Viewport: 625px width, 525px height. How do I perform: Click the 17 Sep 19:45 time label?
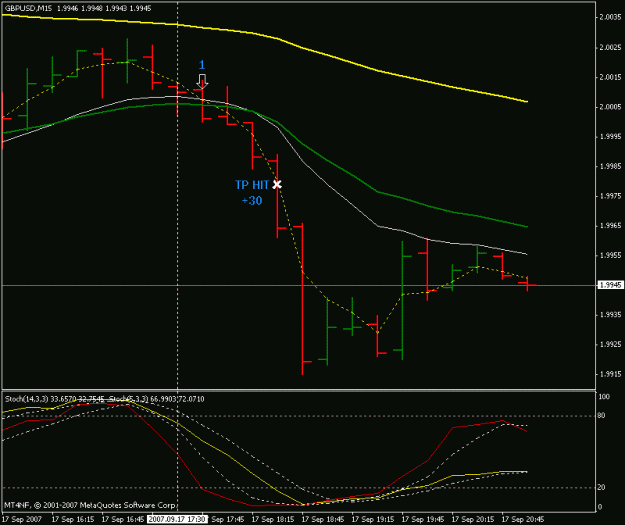(x=423, y=519)
